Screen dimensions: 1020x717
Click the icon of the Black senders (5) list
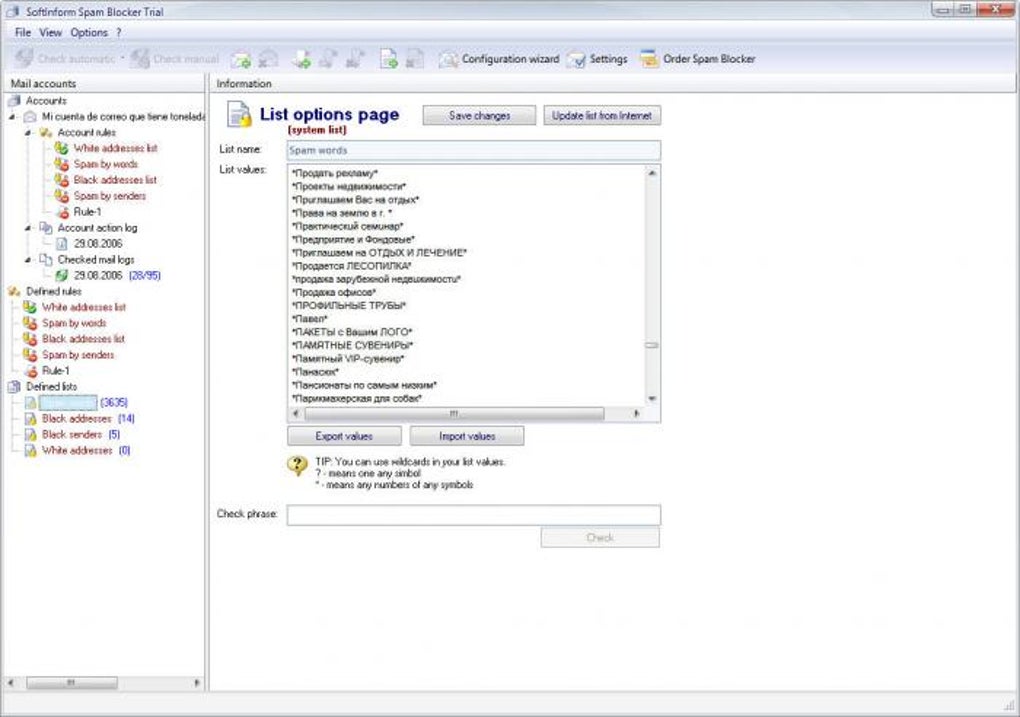[31, 435]
